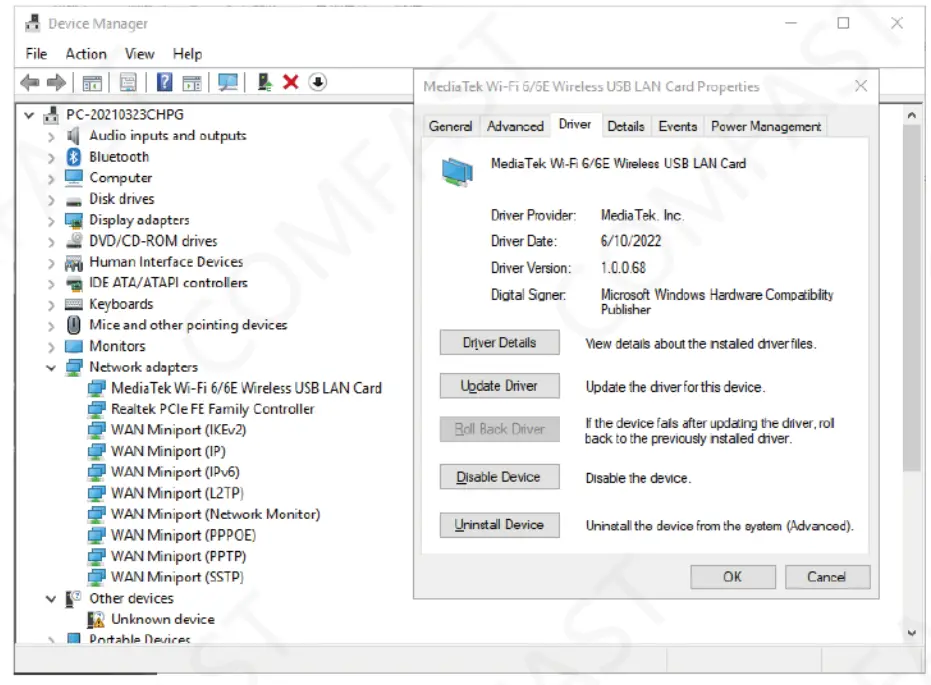
Task: Click the Update Driver button
Action: (499, 385)
